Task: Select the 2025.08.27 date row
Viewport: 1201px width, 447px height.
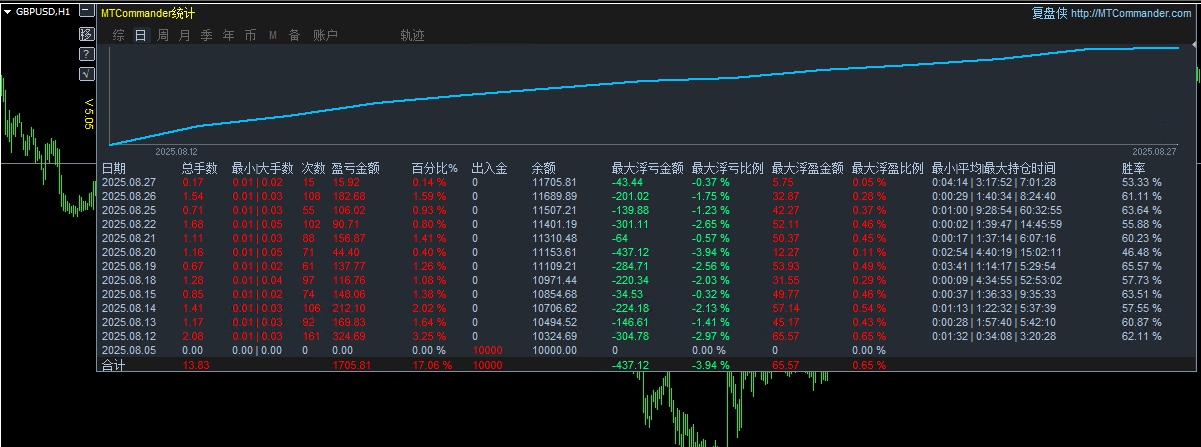Action: pos(129,182)
